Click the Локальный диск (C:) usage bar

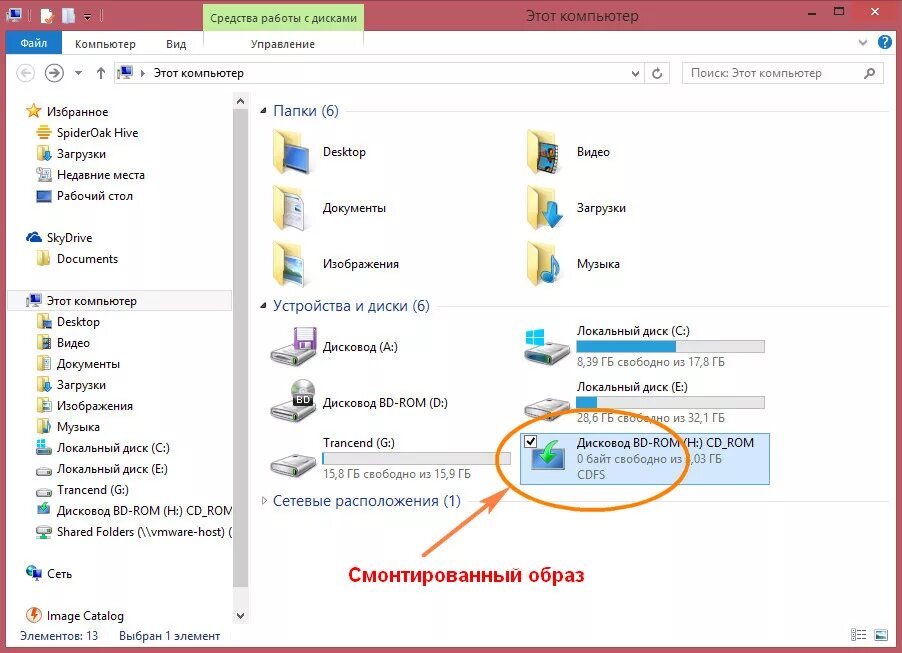coord(670,346)
